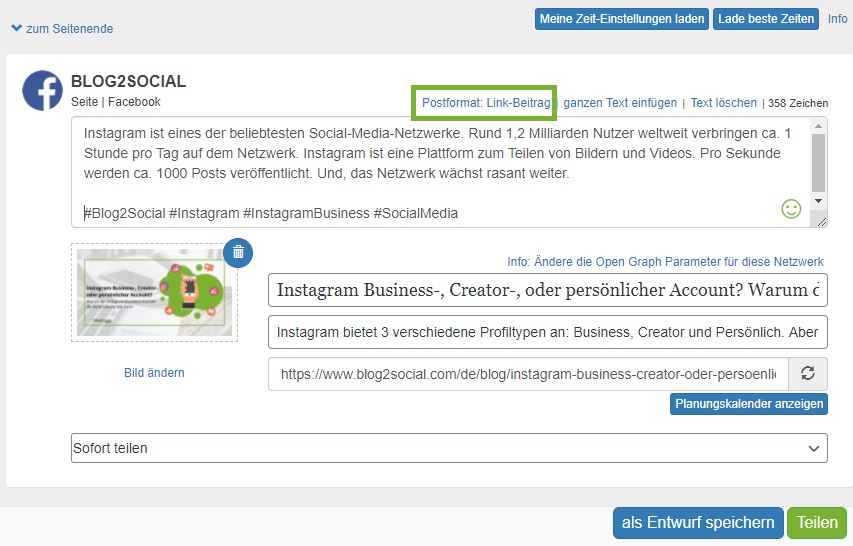Click the blog2social URL field
This screenshot has height=546, width=853.
tap(528, 374)
